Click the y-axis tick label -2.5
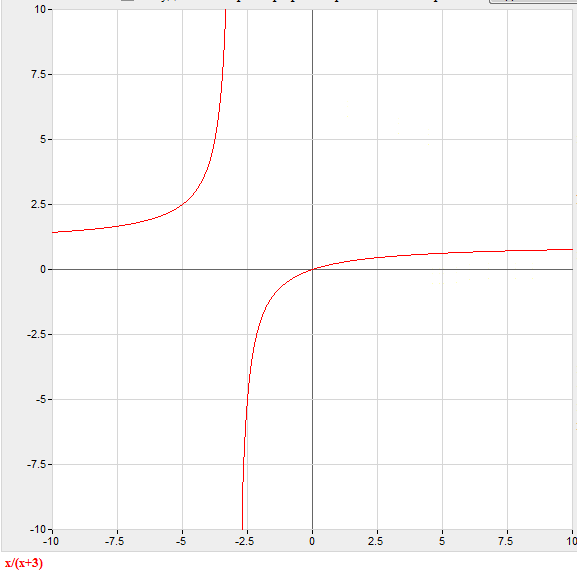The image size is (577, 574). click(37, 334)
